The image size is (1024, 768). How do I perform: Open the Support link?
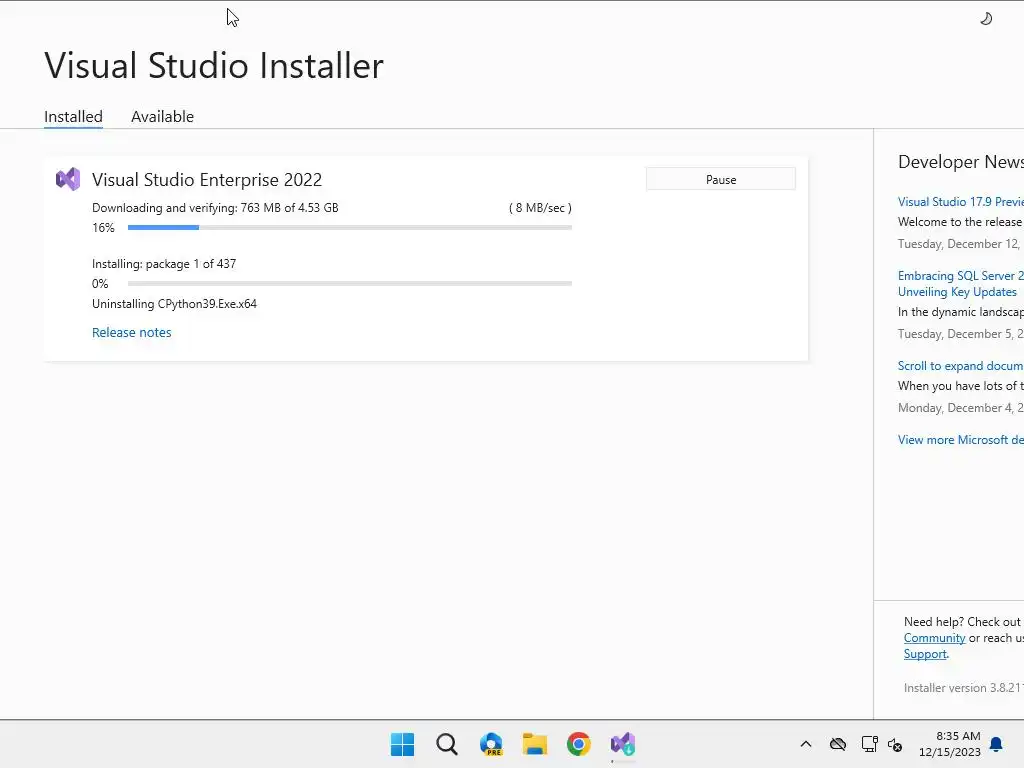coord(925,654)
